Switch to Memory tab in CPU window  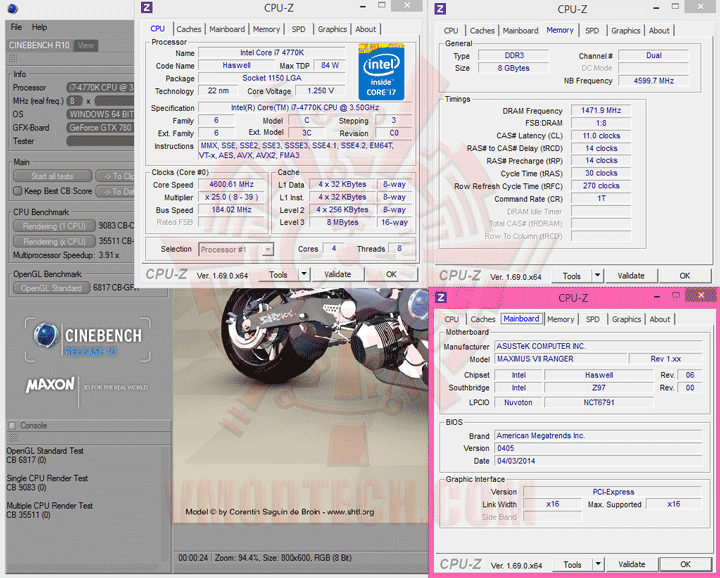click(266, 29)
